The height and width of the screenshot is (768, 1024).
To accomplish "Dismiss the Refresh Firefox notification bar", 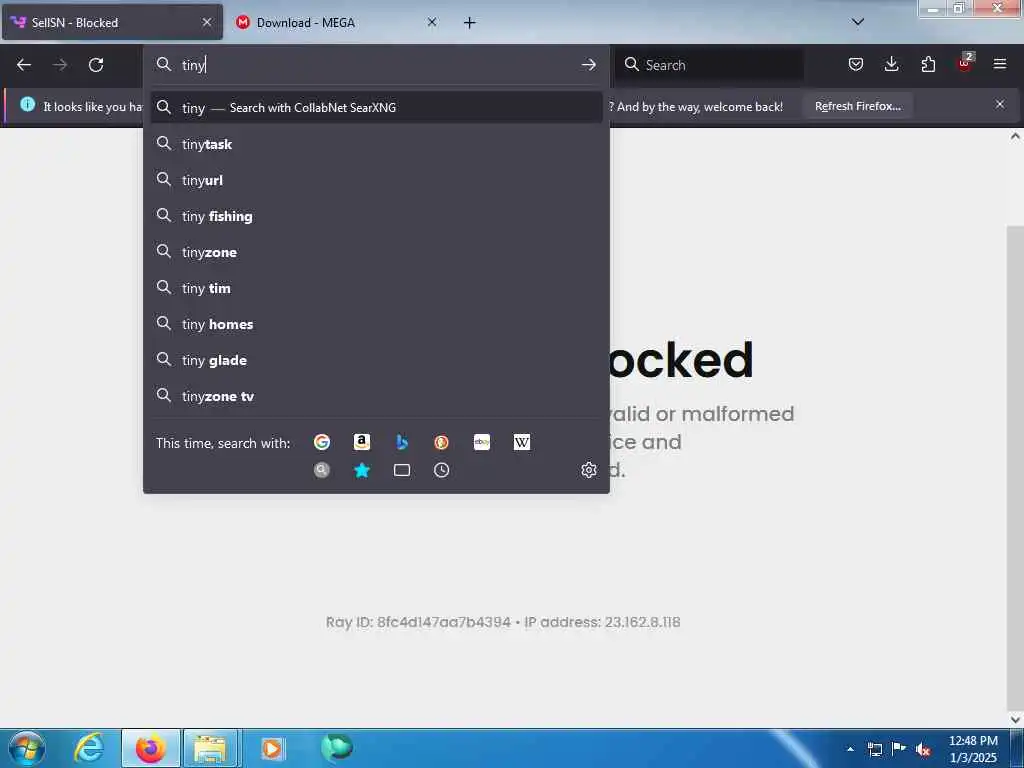I will click(x=1000, y=104).
